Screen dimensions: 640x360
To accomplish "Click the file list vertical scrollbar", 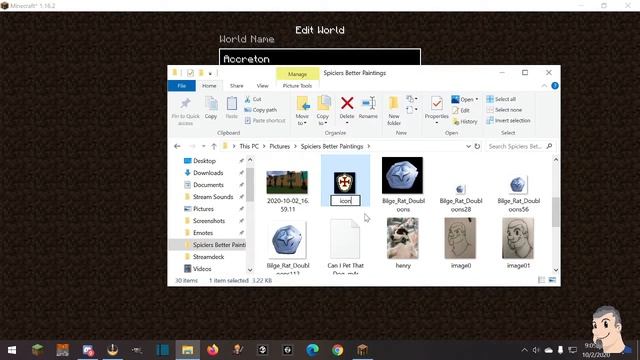I will [x=556, y=212].
